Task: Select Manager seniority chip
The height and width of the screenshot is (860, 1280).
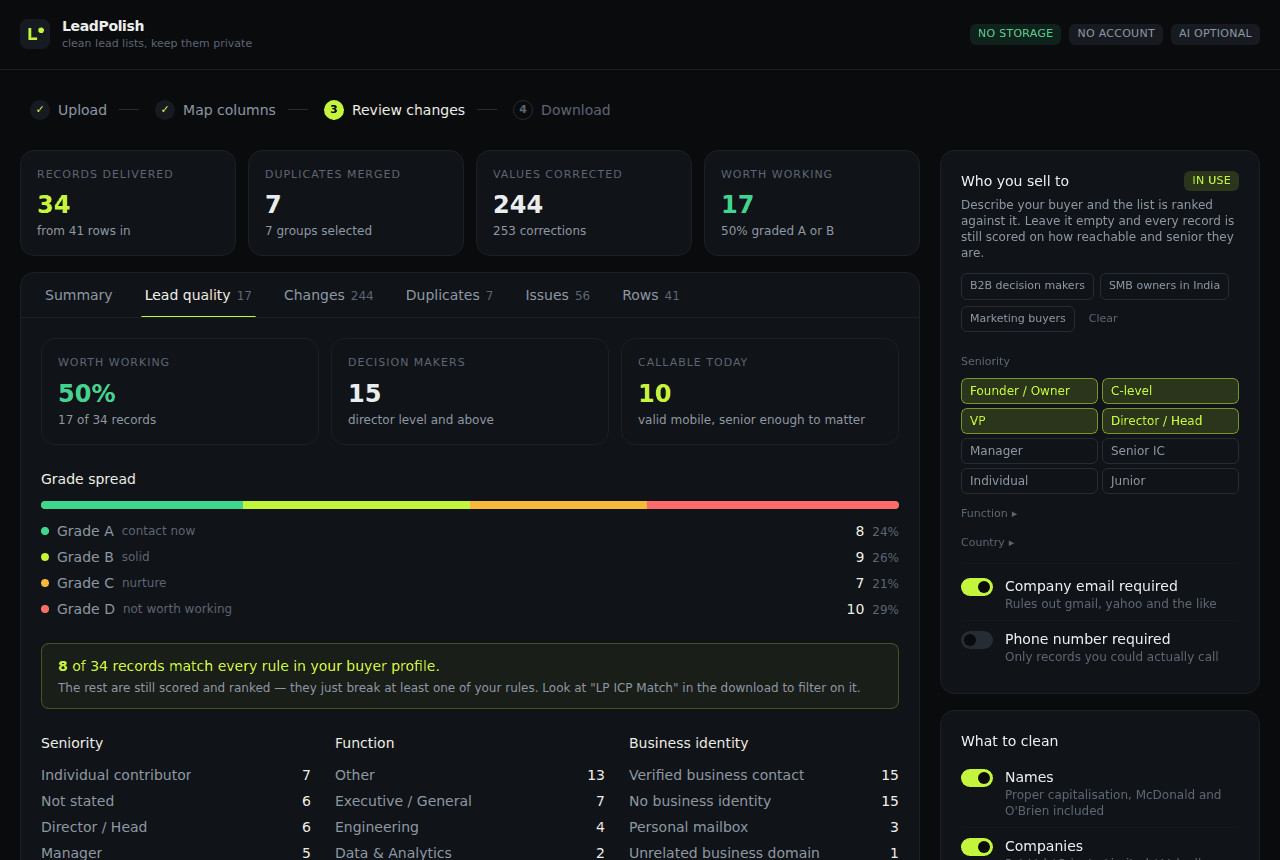Action: tap(1029, 451)
